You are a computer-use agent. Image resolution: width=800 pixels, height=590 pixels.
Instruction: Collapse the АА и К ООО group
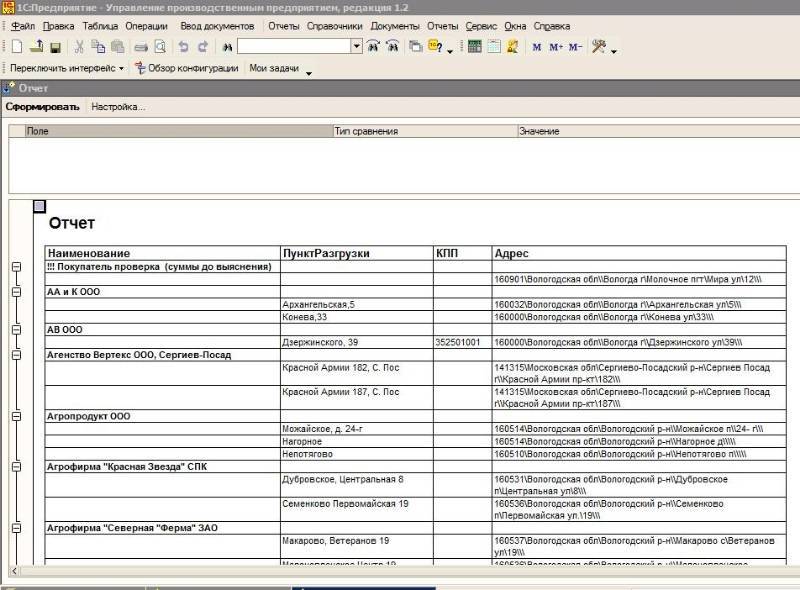16,292
